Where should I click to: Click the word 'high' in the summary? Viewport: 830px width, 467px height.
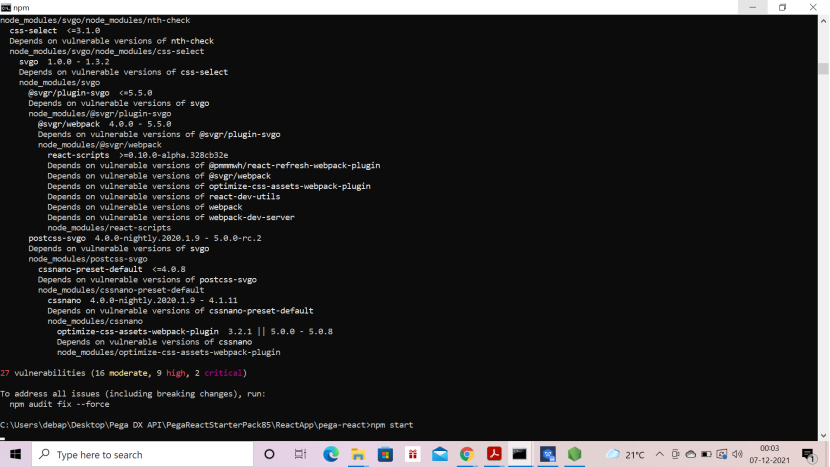(x=176, y=373)
